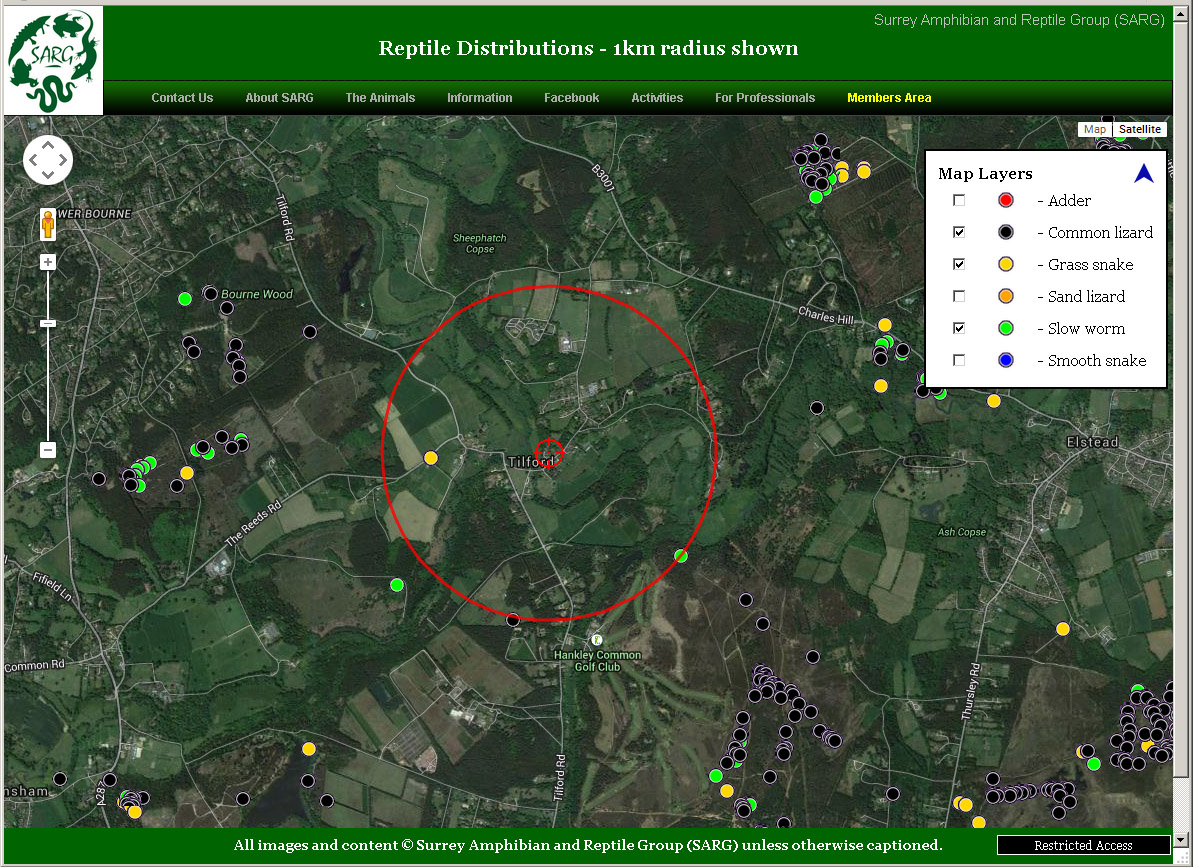Open the Activities menu
Viewport: 1193px width, 867px height.
657,97
